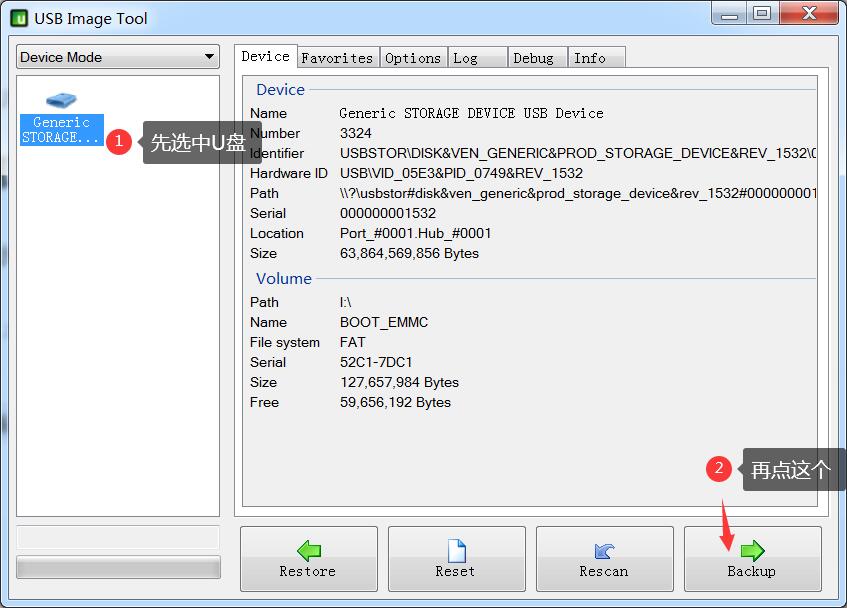
Task: Click the gray progress bar at bottom left
Action: click(x=118, y=567)
